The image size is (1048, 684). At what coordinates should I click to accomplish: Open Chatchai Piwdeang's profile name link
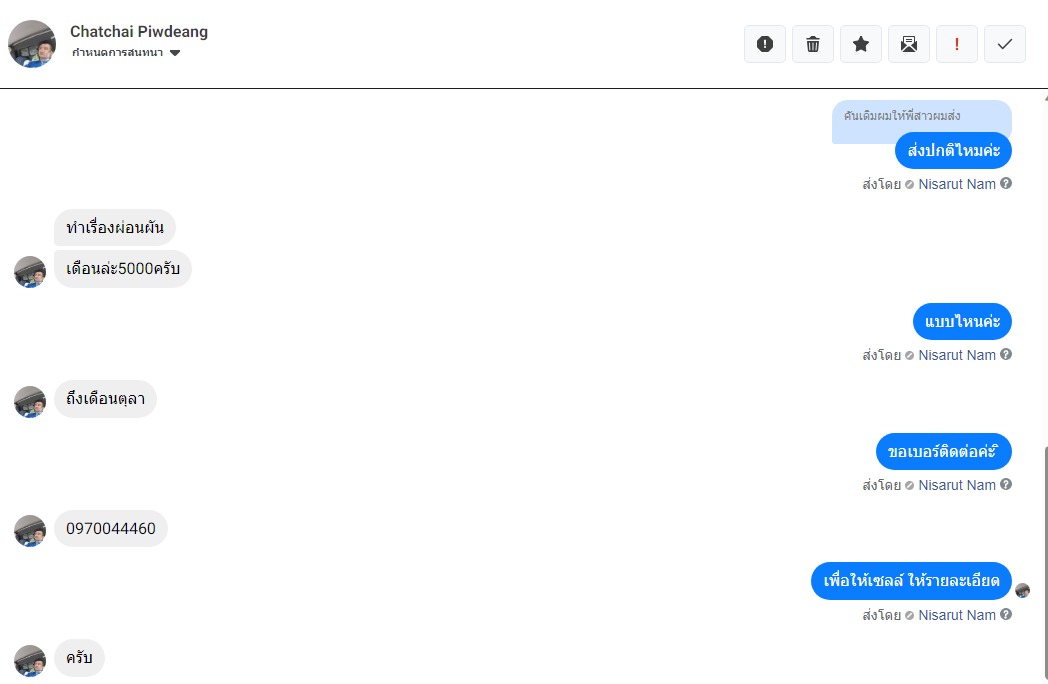[139, 32]
